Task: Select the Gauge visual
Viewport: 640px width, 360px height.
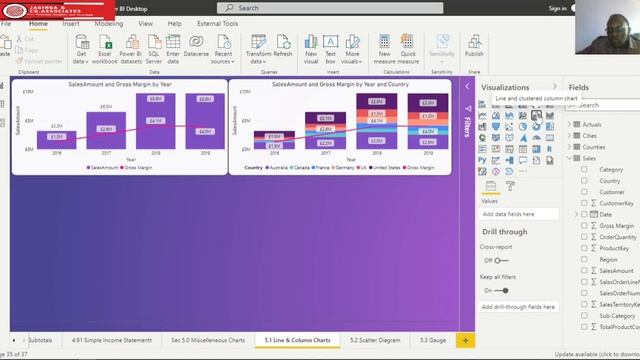Action: tap(536, 138)
